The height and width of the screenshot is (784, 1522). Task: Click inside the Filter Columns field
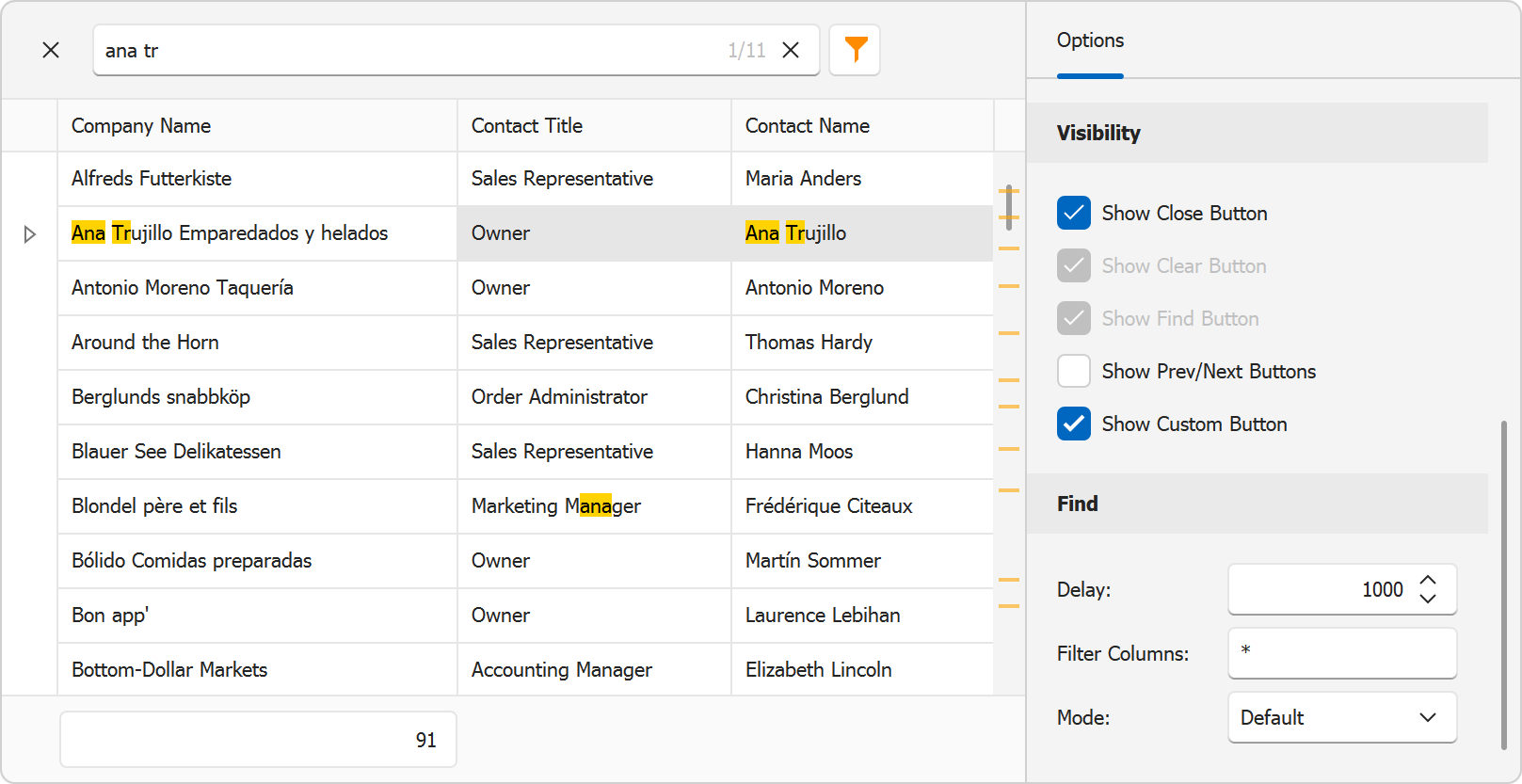coord(1341,653)
